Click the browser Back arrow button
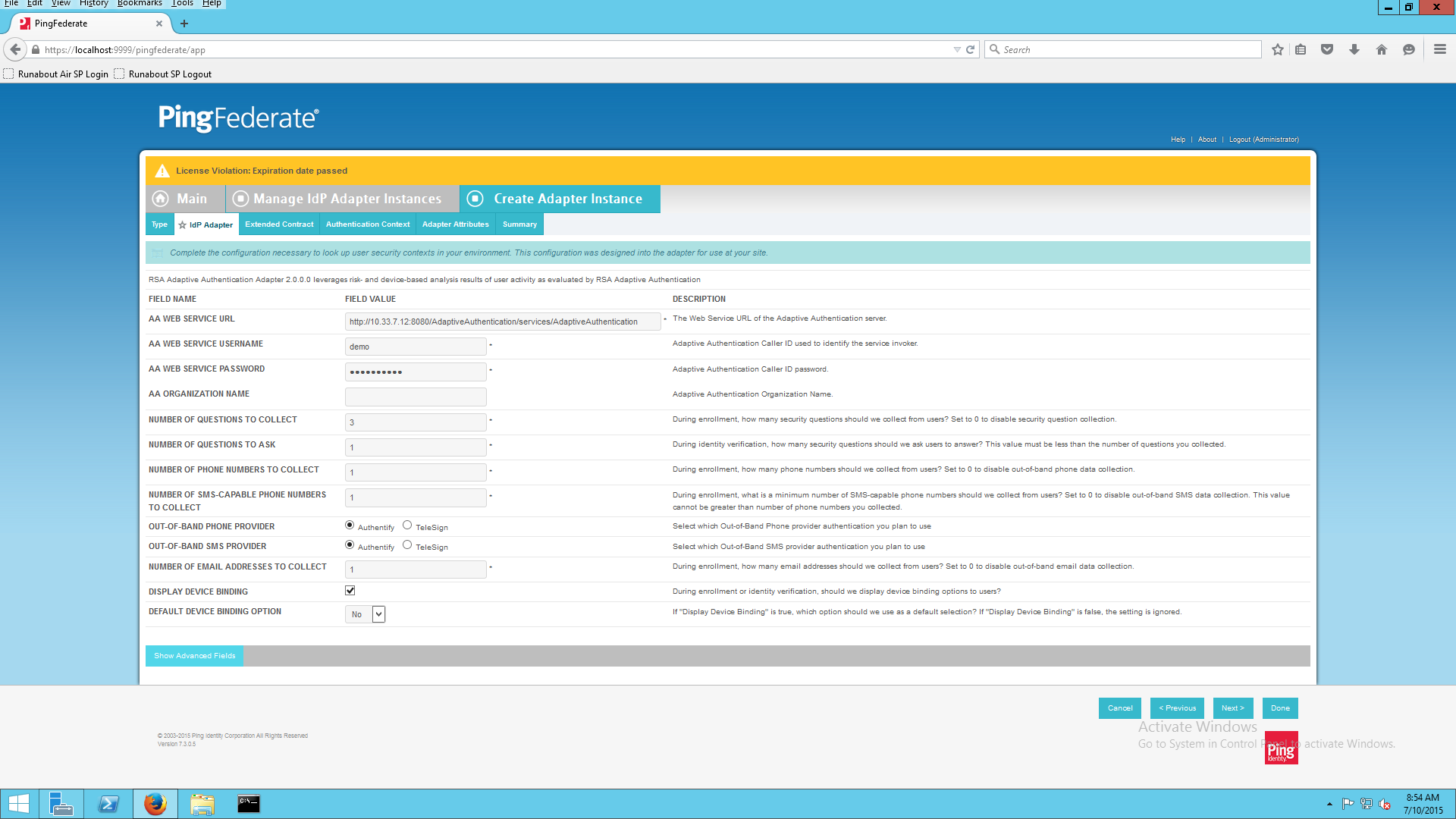This screenshot has height=819, width=1456. (x=15, y=49)
